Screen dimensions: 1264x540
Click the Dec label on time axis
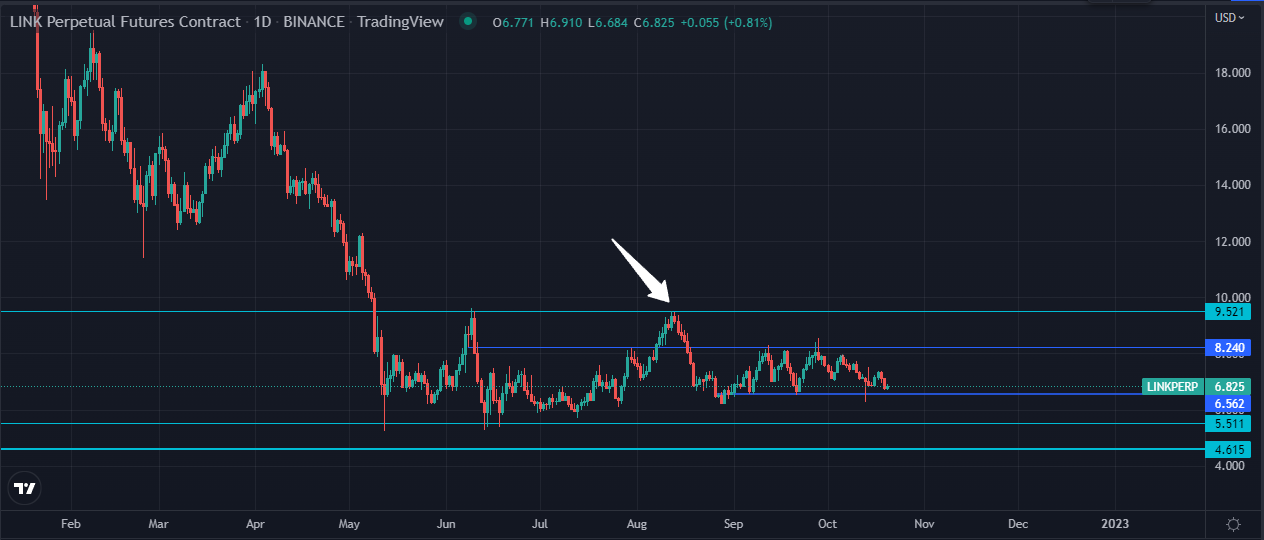[x=1018, y=523]
